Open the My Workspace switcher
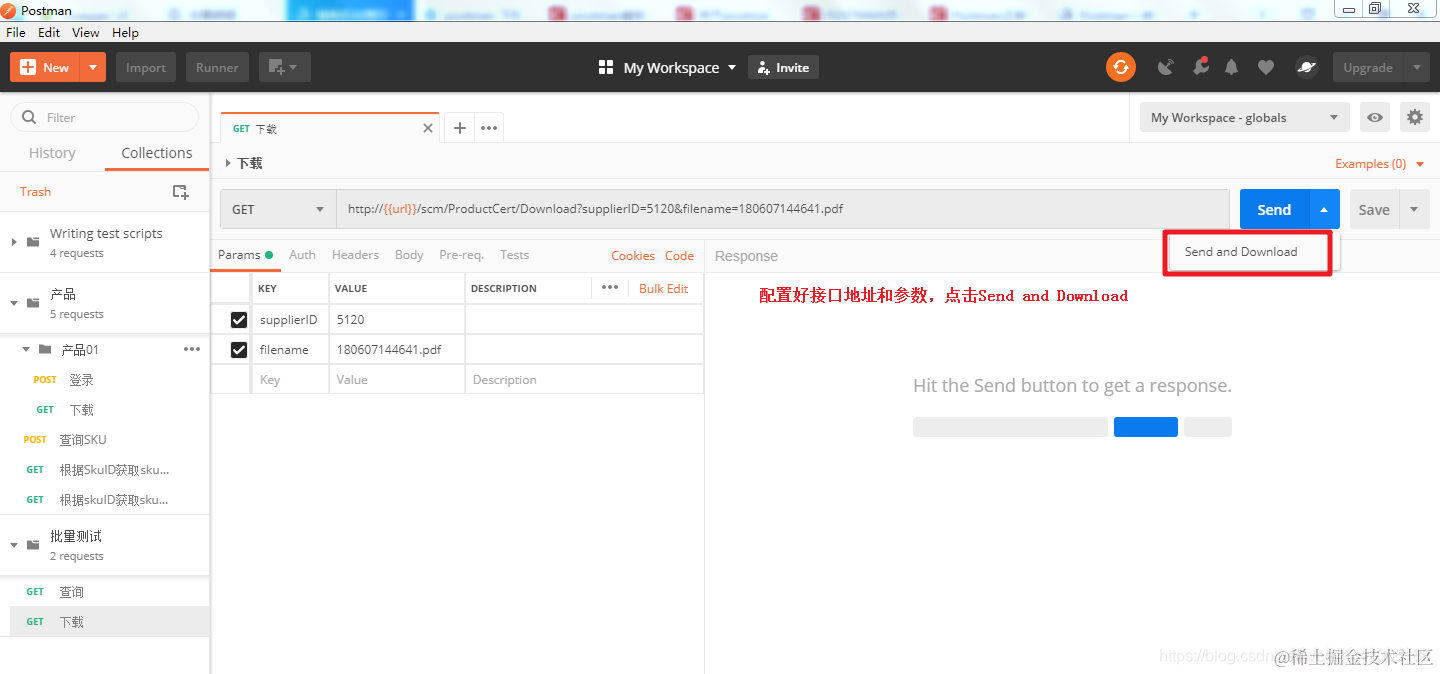1440x674 pixels. pyautogui.click(x=667, y=67)
